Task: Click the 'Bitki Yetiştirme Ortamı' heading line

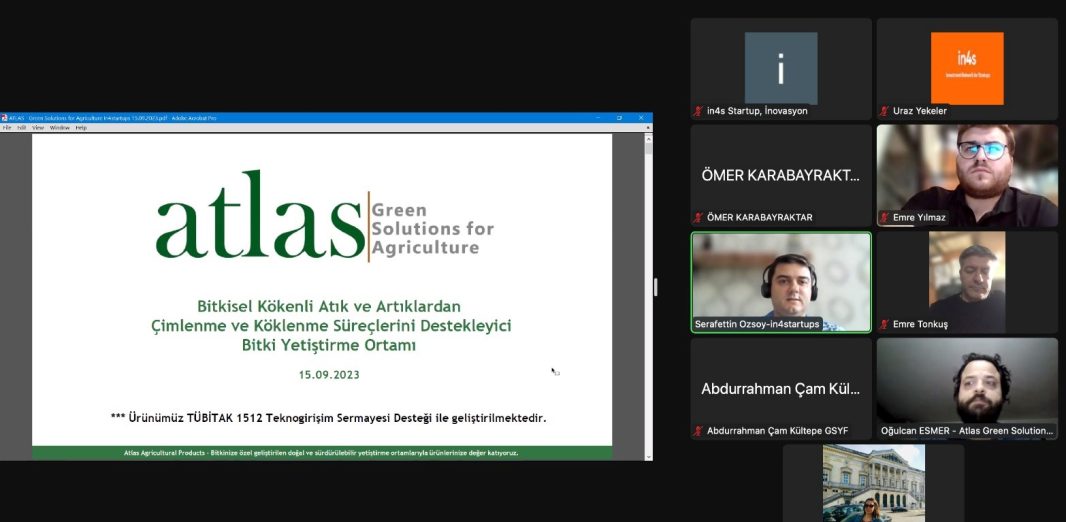Action: [329, 345]
